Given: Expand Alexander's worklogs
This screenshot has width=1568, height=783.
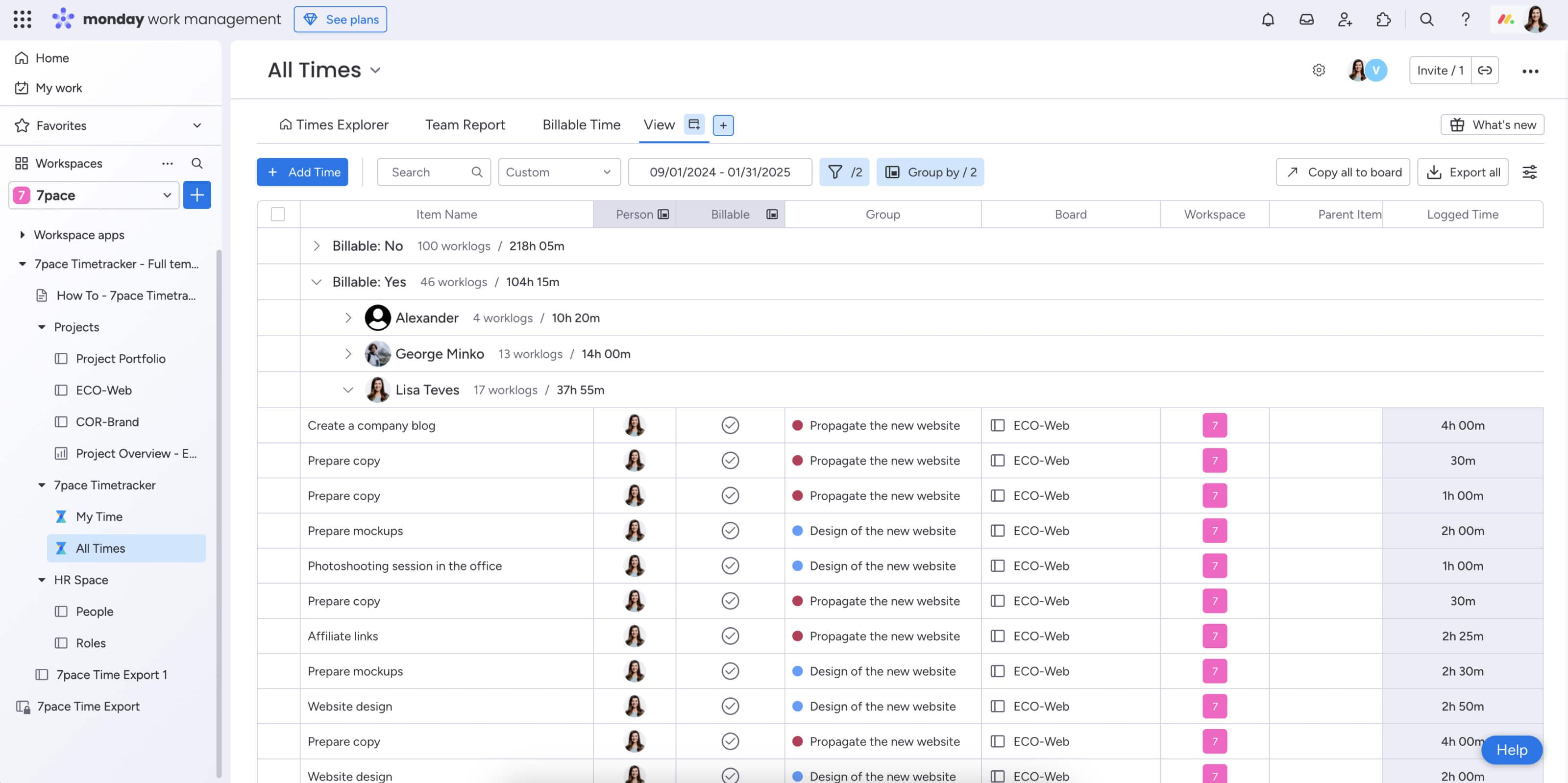Looking at the screenshot, I should 347,318.
